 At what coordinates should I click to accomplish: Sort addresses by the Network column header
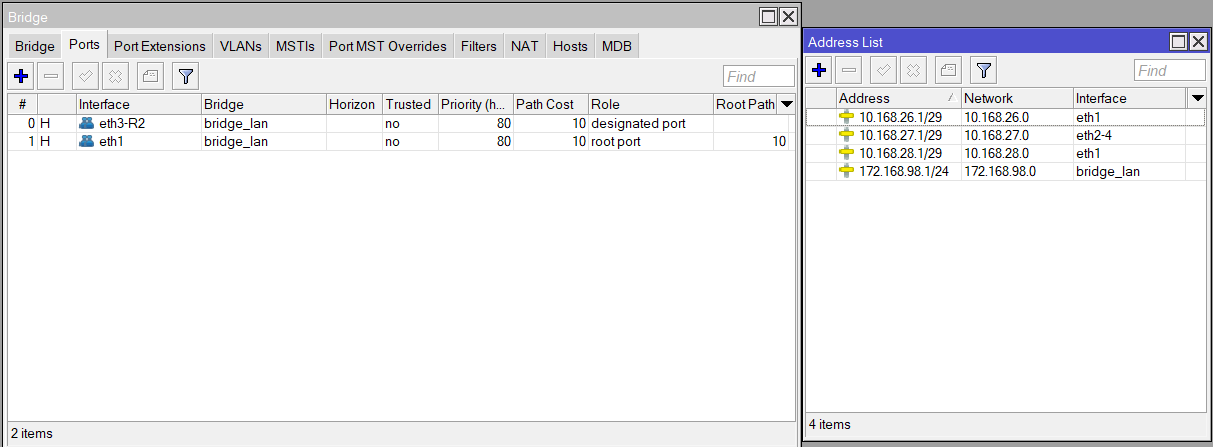1016,98
